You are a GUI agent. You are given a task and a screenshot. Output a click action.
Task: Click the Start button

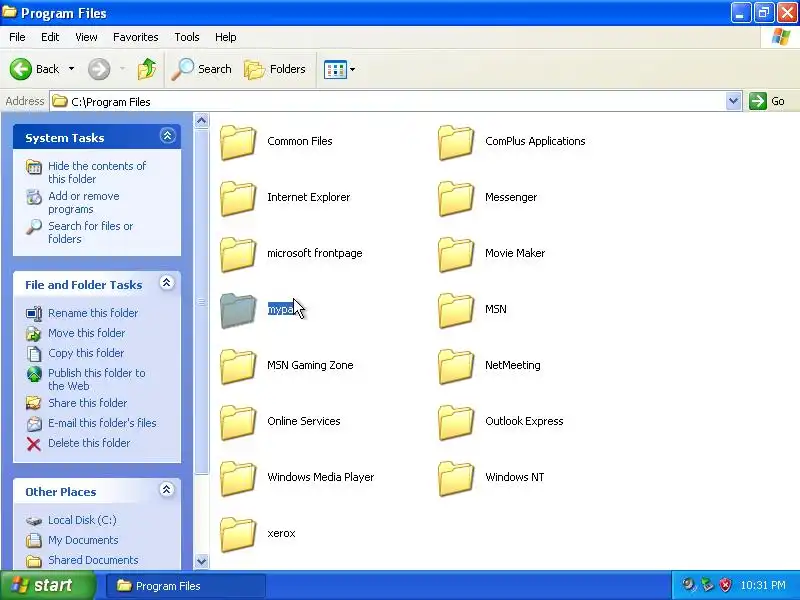[48, 585]
